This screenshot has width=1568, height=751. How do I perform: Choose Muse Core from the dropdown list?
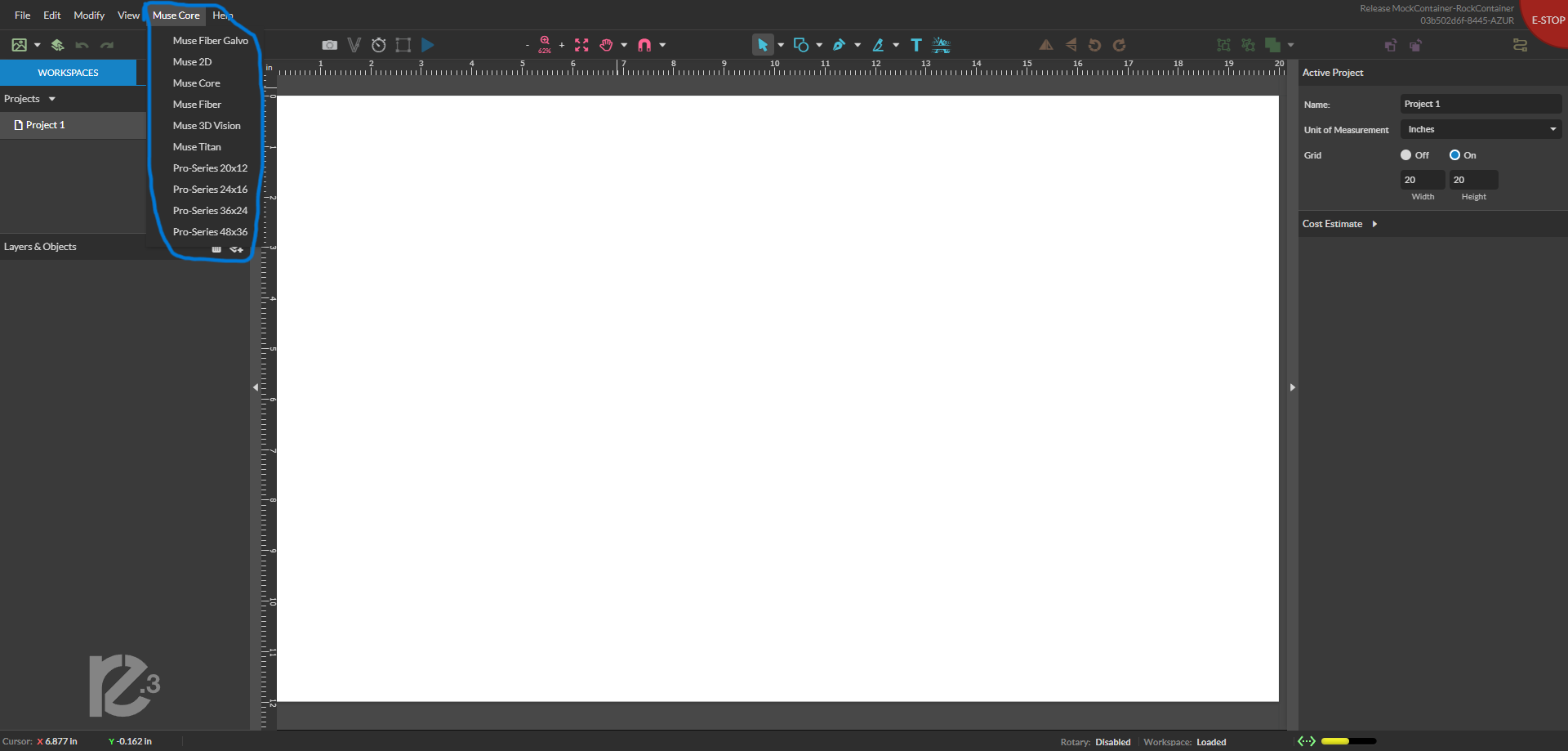197,83
